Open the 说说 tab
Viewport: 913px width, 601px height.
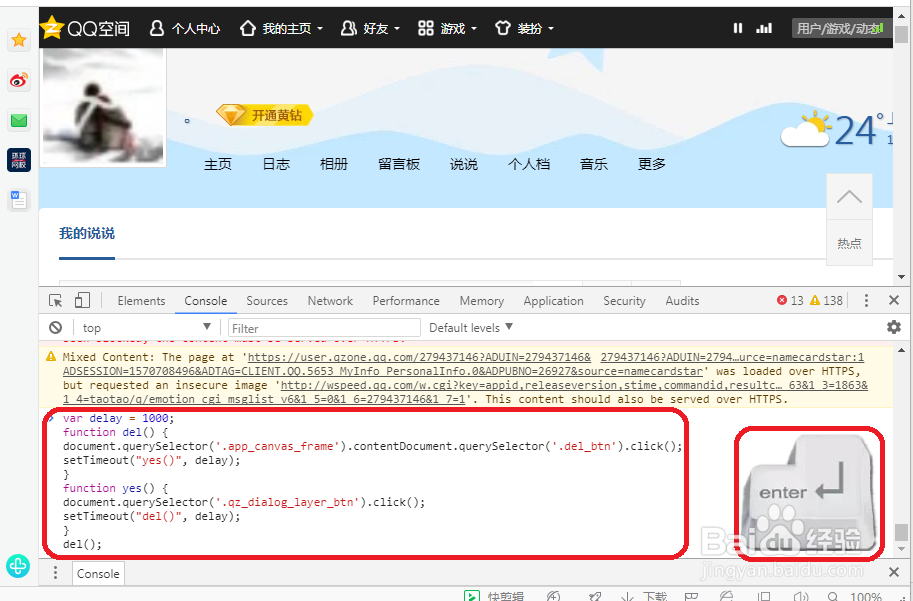463,164
